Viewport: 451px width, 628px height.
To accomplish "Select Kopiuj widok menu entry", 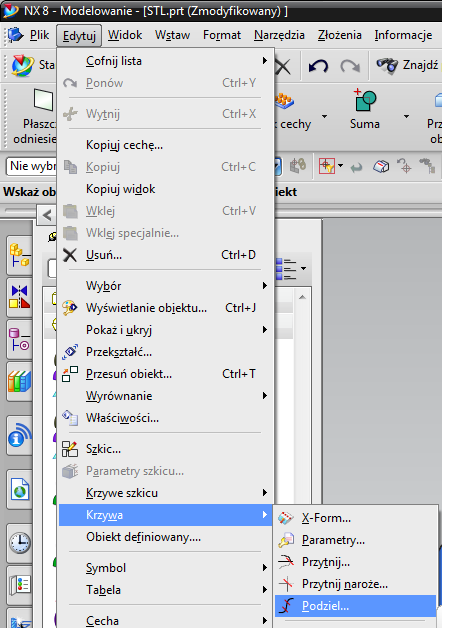I will click(x=166, y=189).
